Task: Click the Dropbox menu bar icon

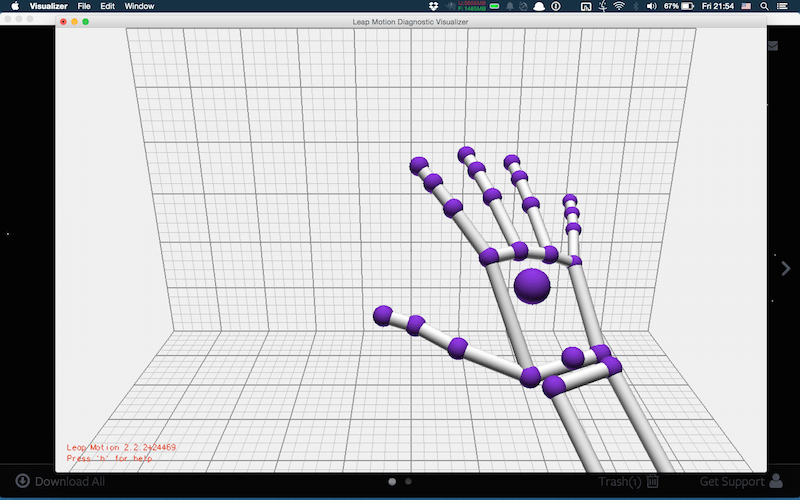Action: click(x=434, y=6)
